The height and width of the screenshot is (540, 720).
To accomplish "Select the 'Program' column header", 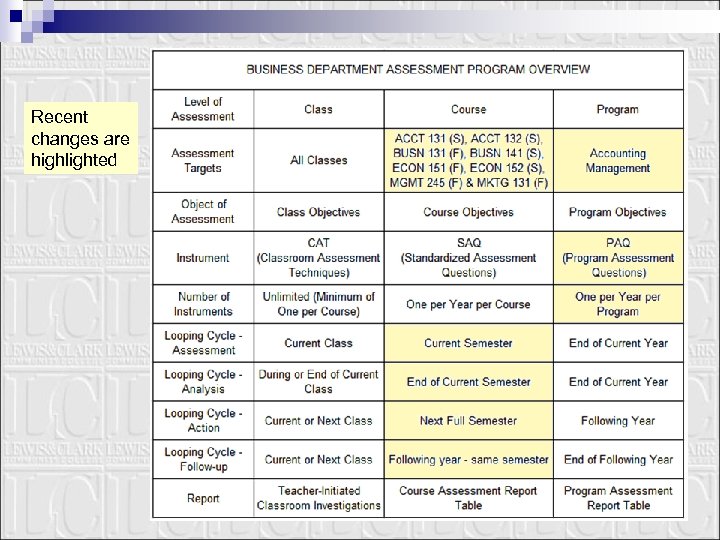I will coord(618,109).
